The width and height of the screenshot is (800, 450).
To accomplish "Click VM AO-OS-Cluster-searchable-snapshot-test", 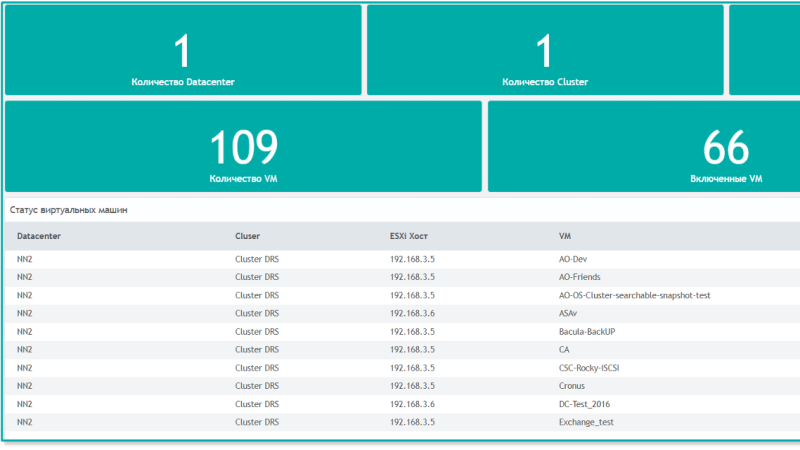I will click(x=634, y=295).
